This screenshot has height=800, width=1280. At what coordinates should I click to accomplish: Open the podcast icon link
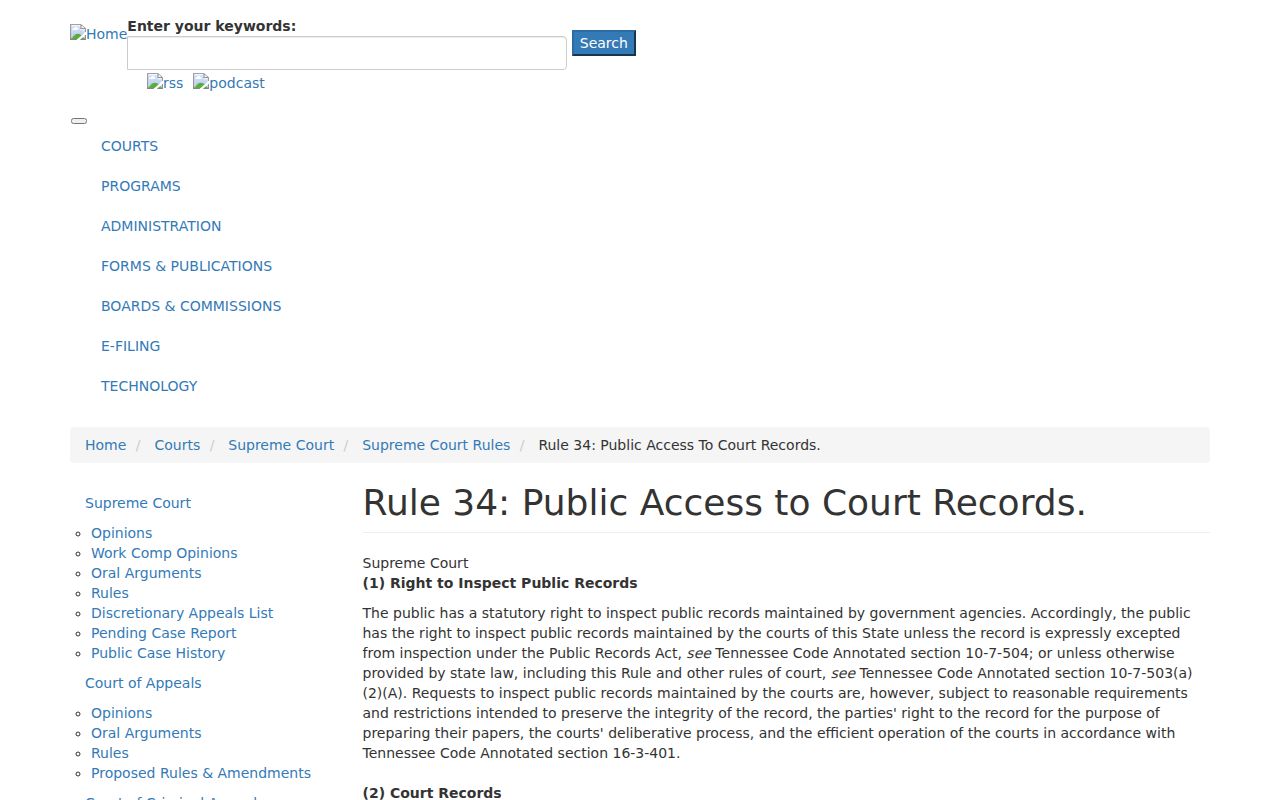(x=229, y=83)
